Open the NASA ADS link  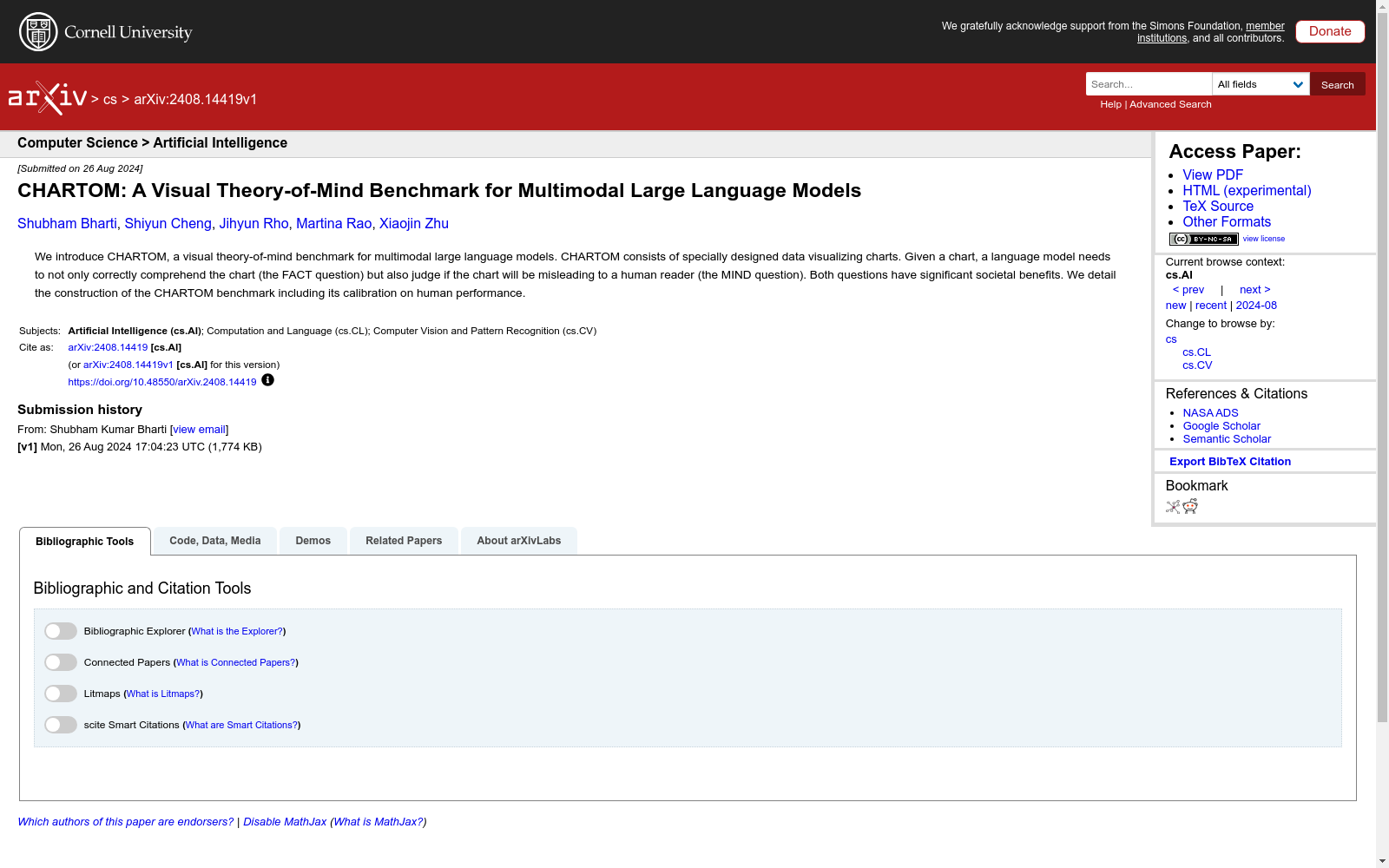(x=1210, y=413)
